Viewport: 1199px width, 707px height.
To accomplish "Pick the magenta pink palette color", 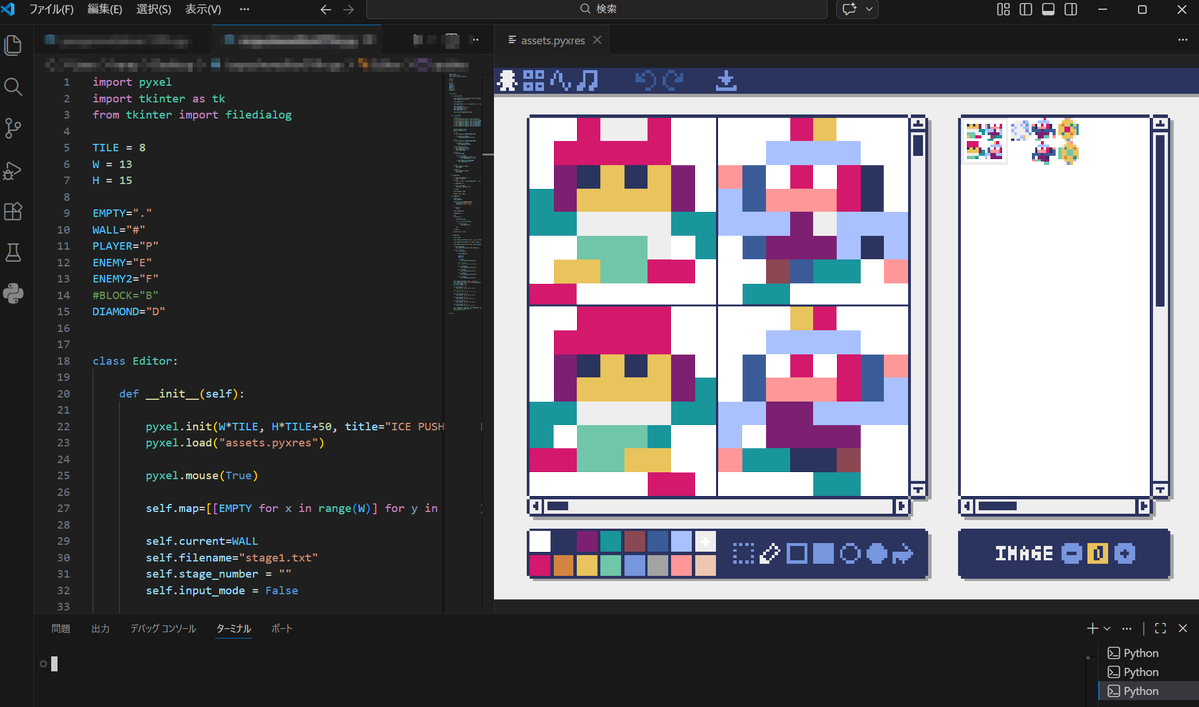I will point(540,565).
